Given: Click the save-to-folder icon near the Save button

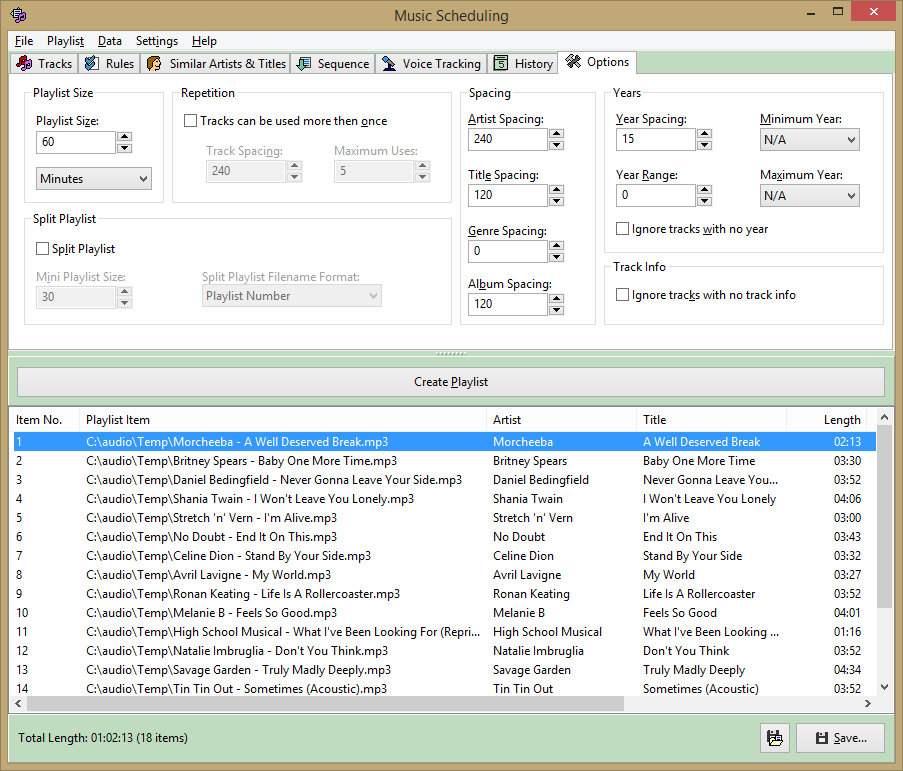Looking at the screenshot, I should [x=774, y=738].
